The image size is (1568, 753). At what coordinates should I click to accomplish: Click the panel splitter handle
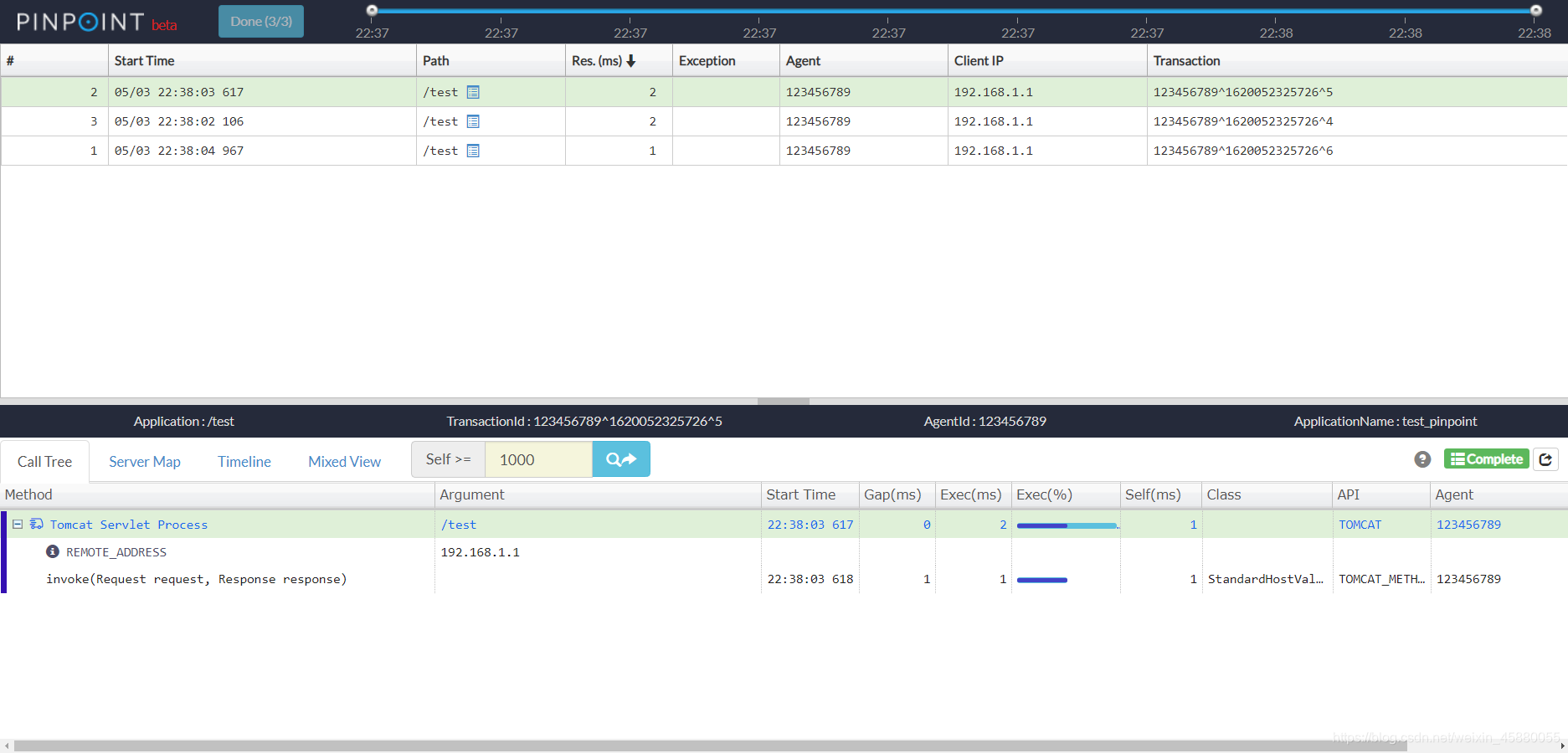(784, 402)
